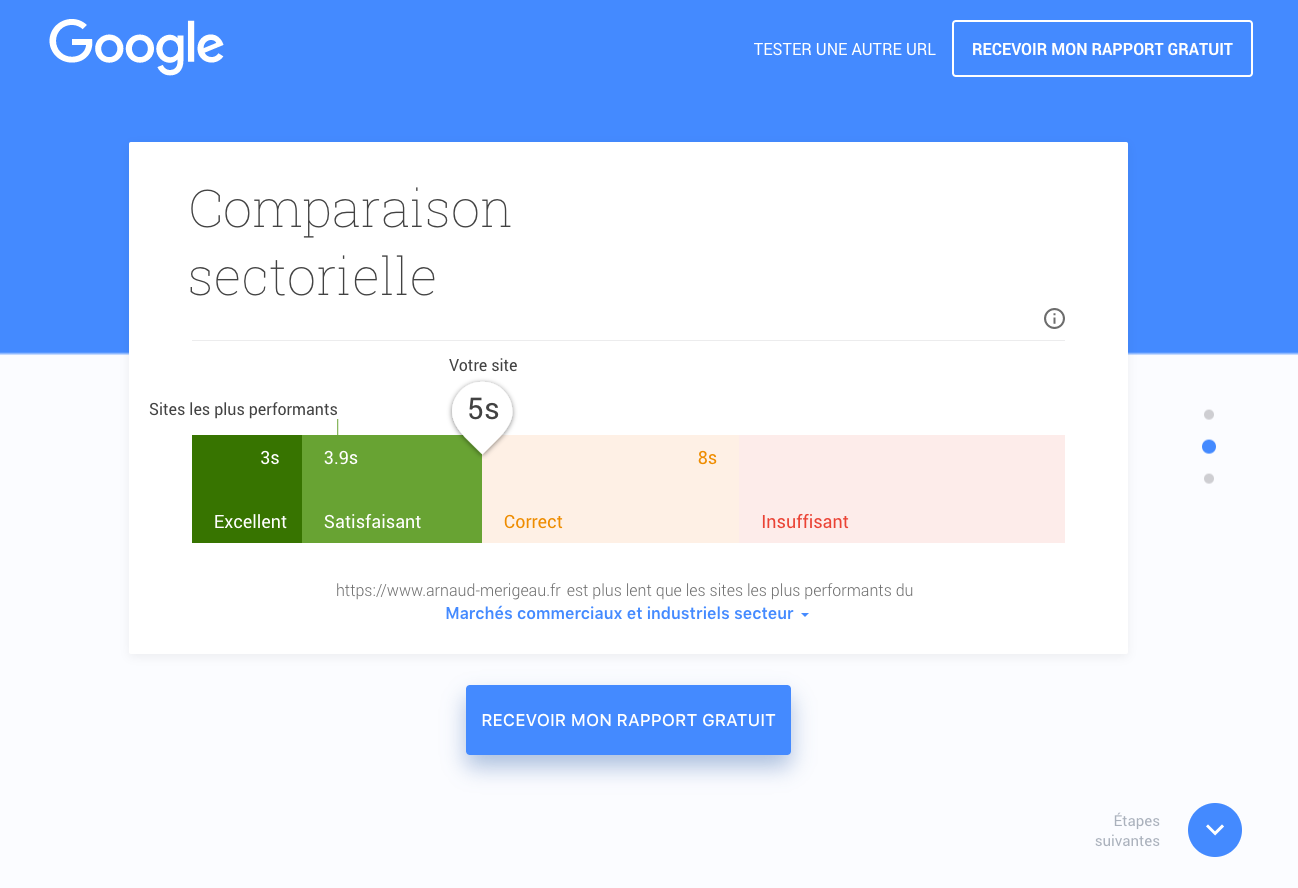This screenshot has height=888, width=1298.
Task: Select the active blue pagination dot
Action: click(x=1209, y=447)
